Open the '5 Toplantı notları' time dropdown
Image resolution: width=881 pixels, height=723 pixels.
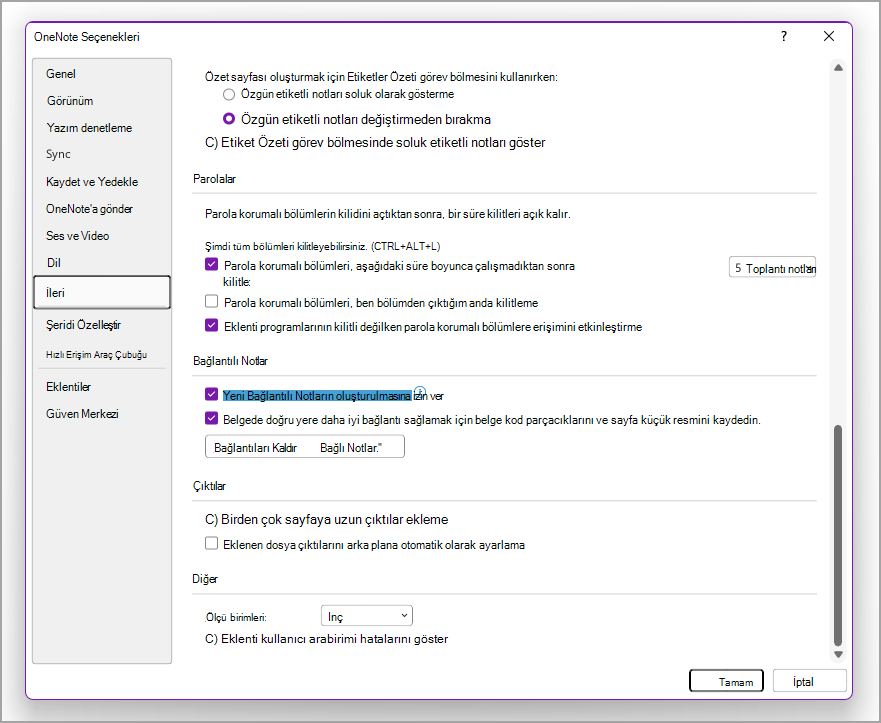772,268
